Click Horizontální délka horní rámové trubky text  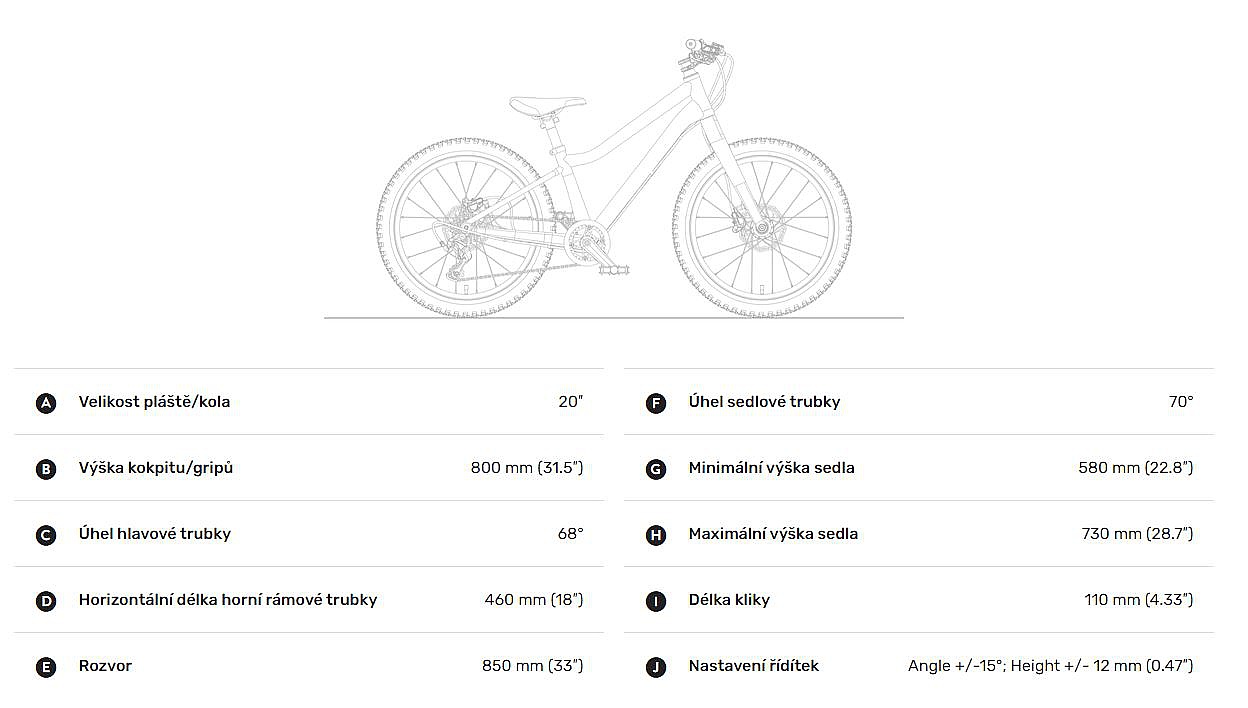228,600
